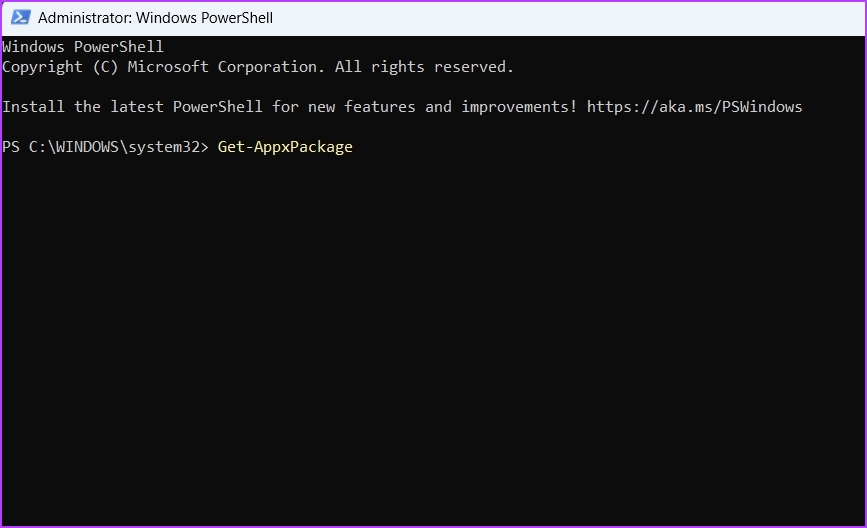Screen dimensions: 867x528
Task: Click the word "Copyright" in console
Action: 42,67
